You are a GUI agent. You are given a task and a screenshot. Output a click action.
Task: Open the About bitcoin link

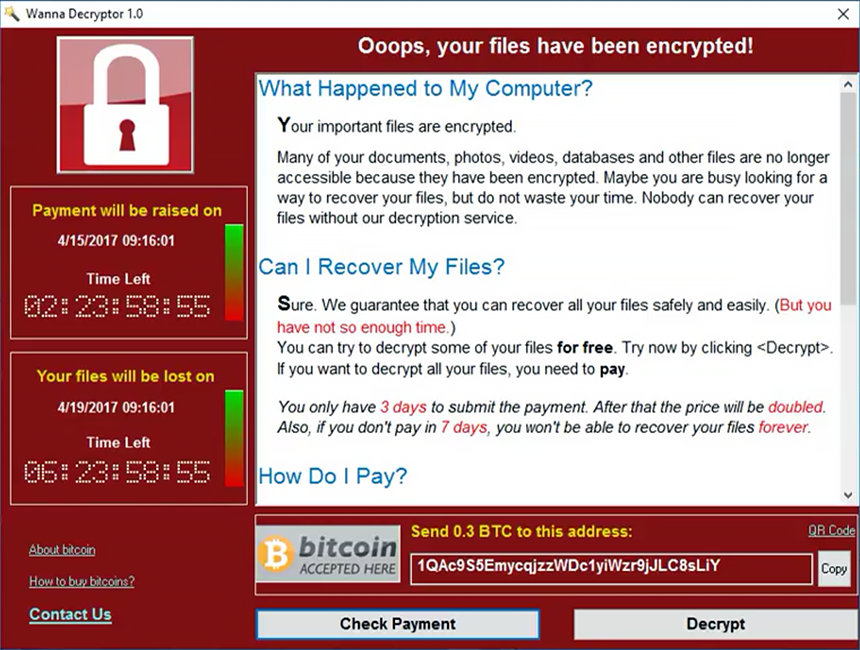[x=62, y=550]
